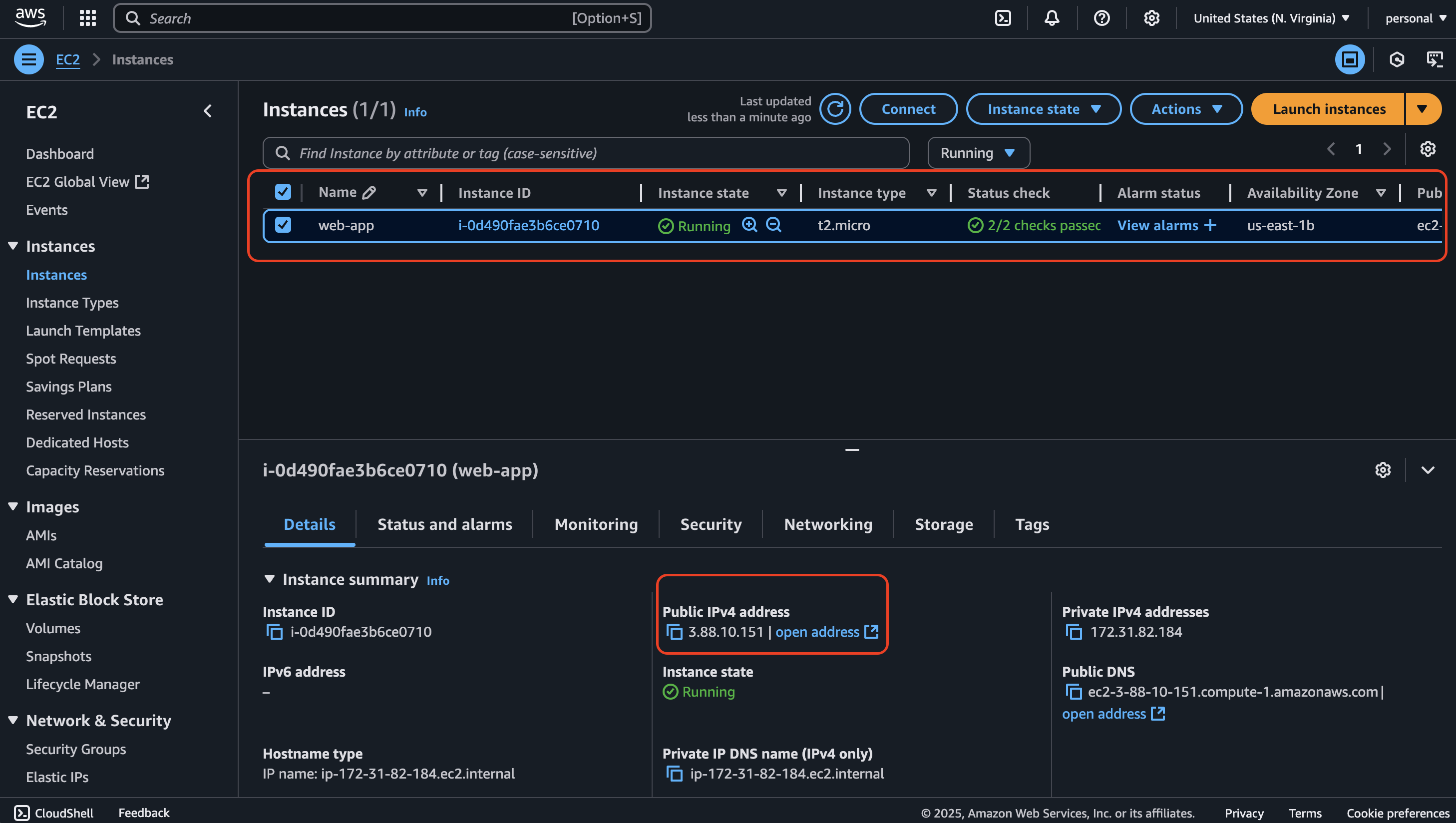Edit the Name column pencil icon

click(369, 193)
